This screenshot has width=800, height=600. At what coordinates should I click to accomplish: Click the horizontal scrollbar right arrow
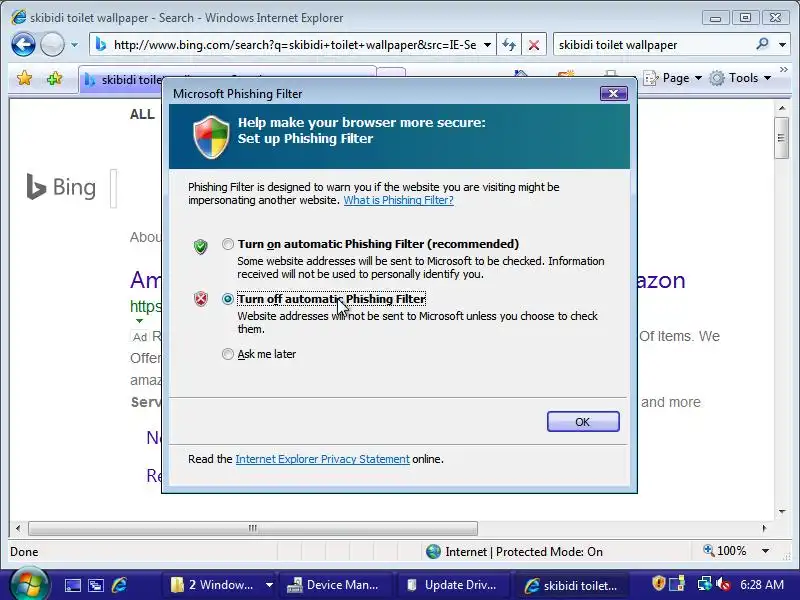pyautogui.click(x=764, y=528)
